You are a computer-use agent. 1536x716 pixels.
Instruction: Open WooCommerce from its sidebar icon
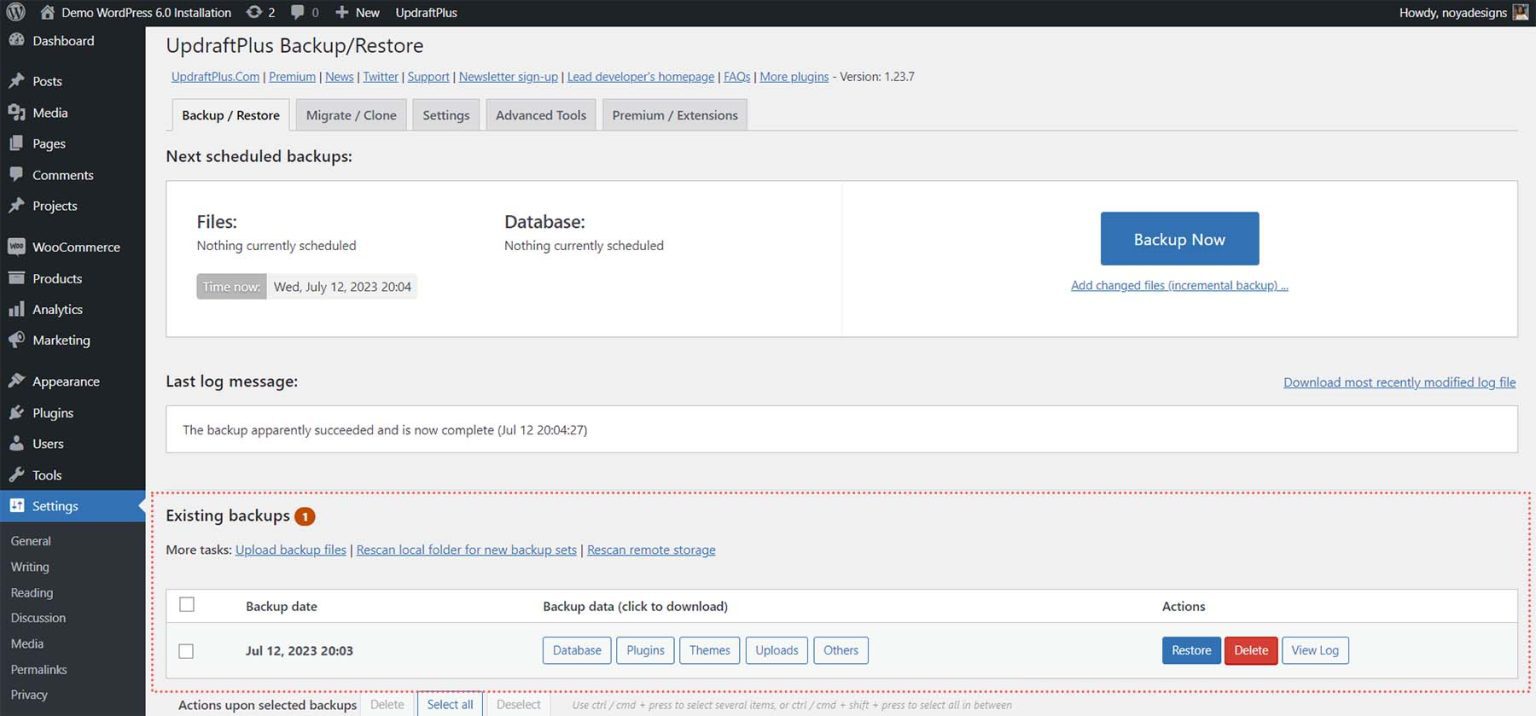[17, 246]
